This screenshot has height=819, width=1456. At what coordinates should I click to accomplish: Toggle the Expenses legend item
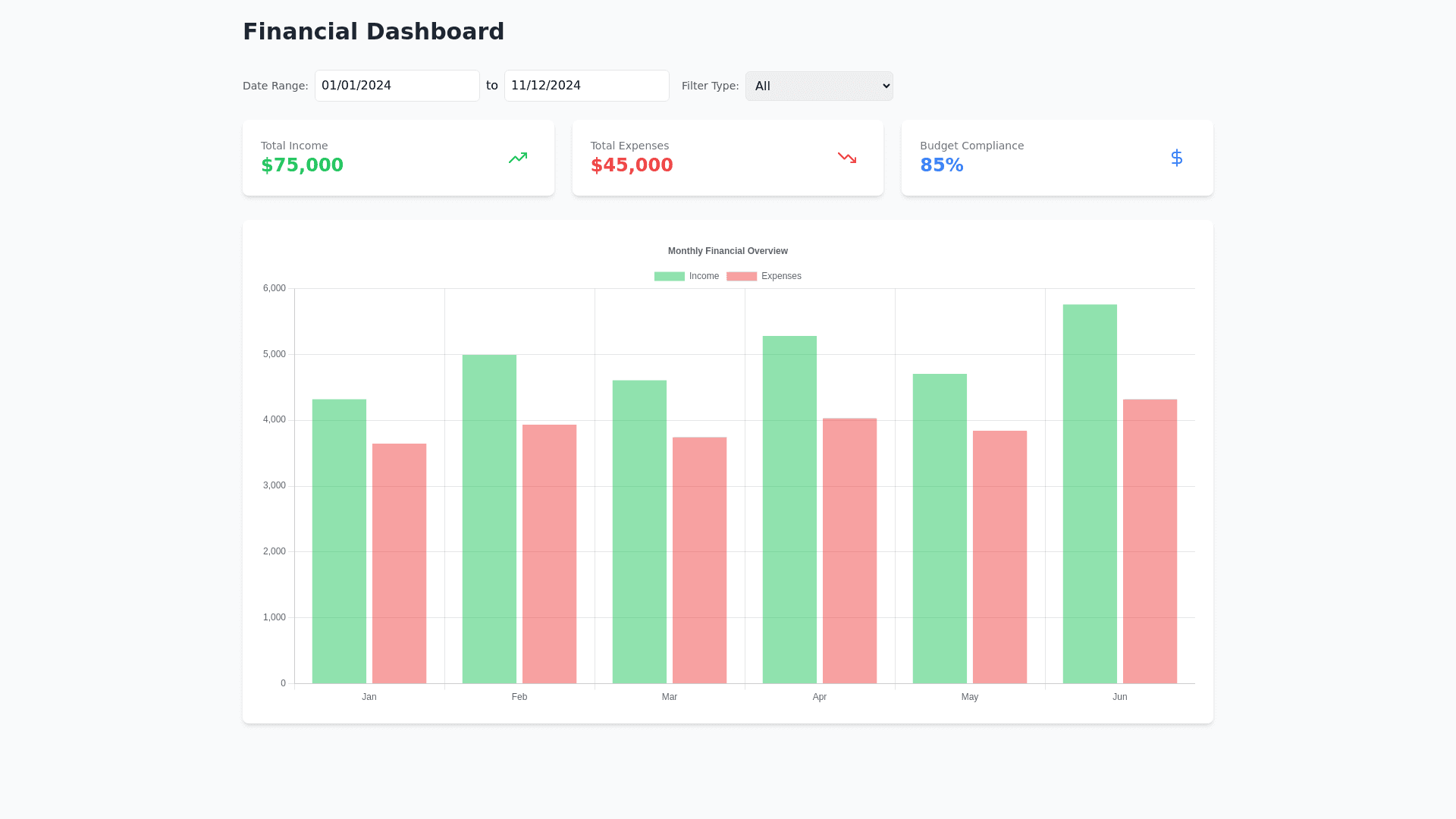[x=780, y=276]
